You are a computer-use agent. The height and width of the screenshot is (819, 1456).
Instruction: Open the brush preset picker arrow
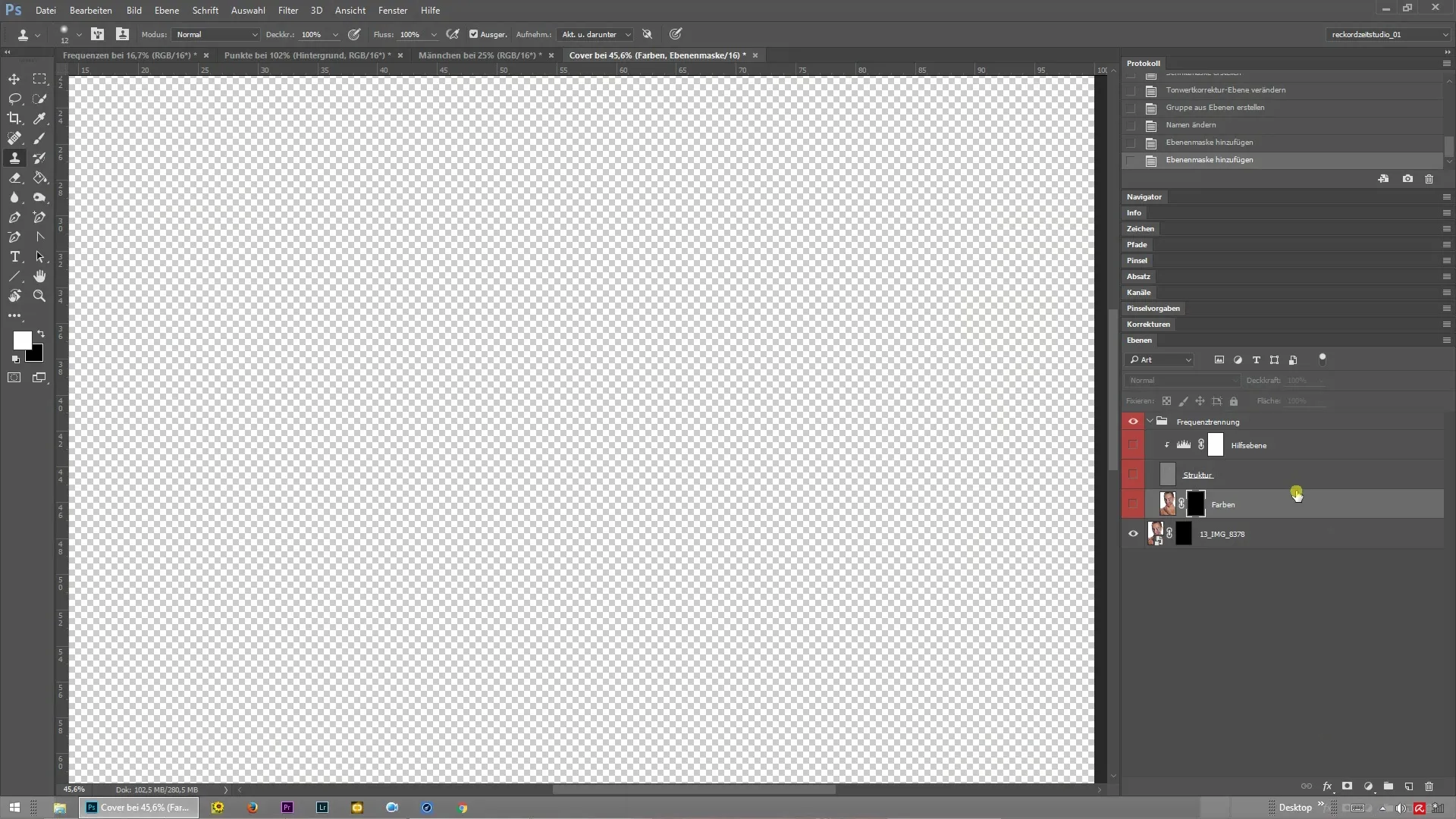click(79, 34)
